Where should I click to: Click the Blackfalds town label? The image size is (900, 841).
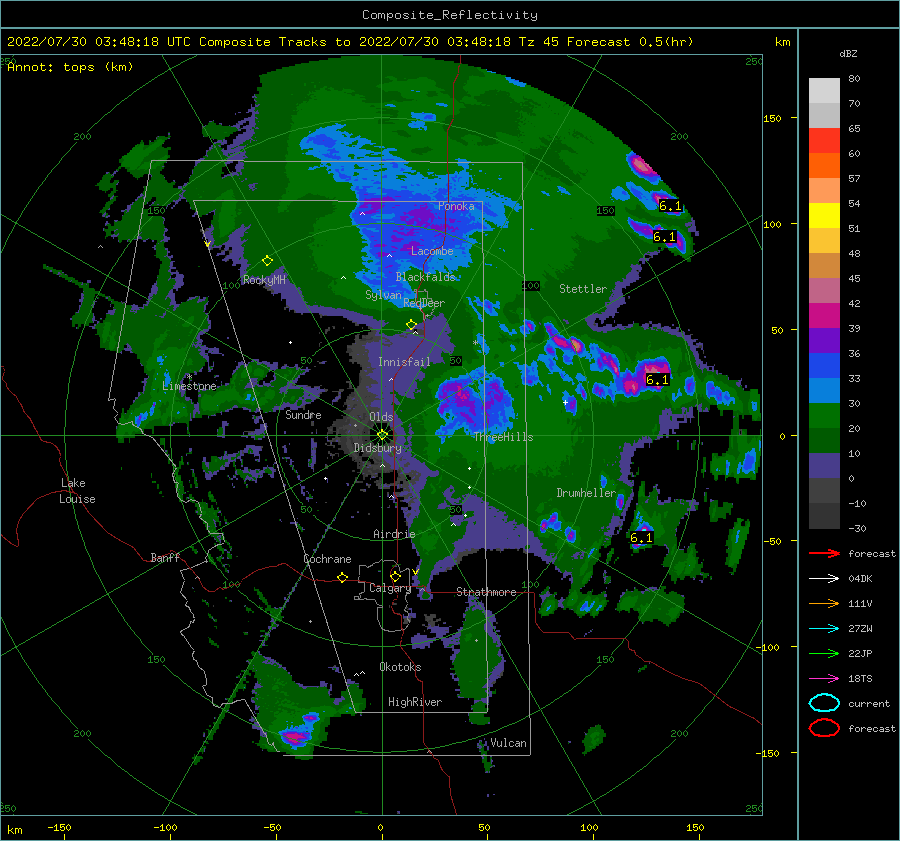click(425, 277)
